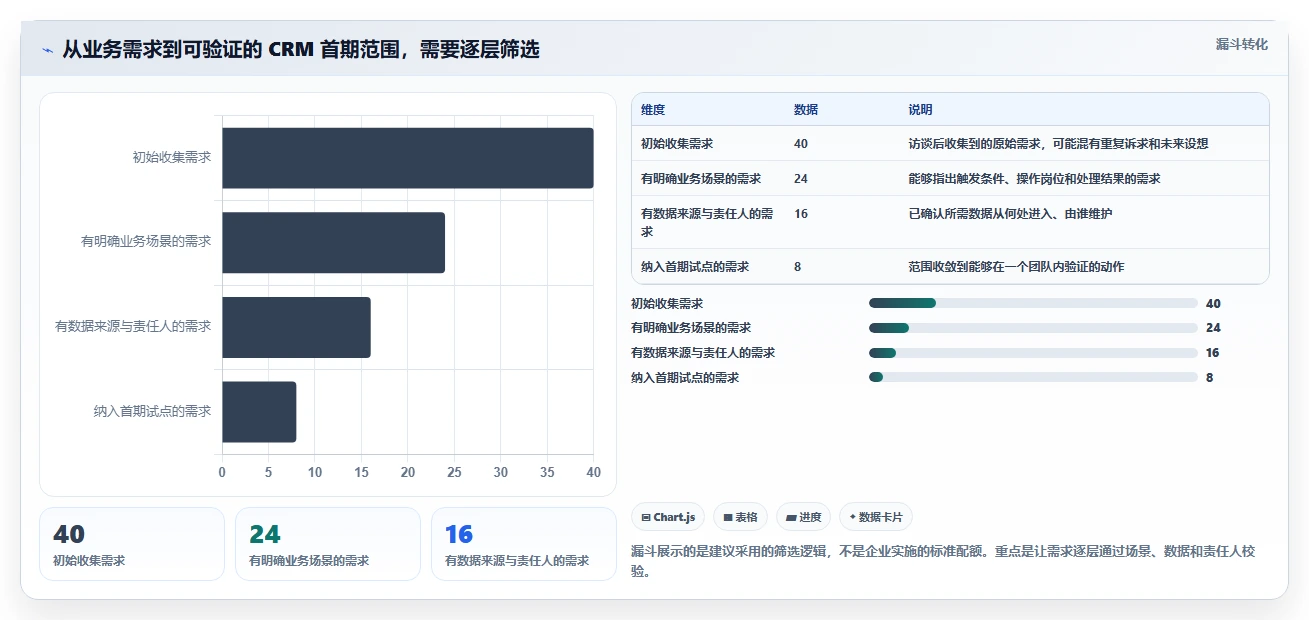The width and height of the screenshot is (1309, 620).
Task: Click the chart bar for 初始收集需求
Action: click(x=408, y=158)
